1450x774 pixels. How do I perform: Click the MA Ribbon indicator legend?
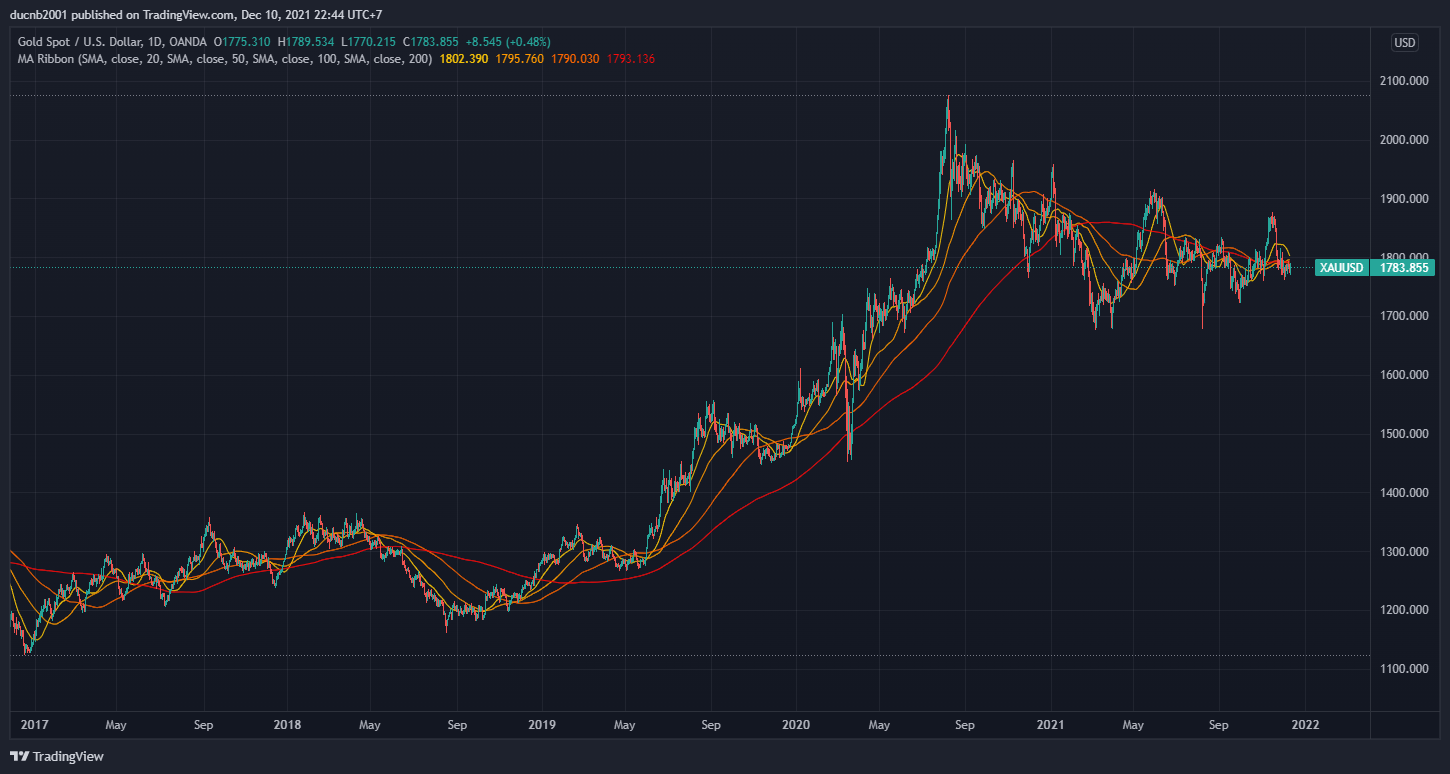coord(225,59)
